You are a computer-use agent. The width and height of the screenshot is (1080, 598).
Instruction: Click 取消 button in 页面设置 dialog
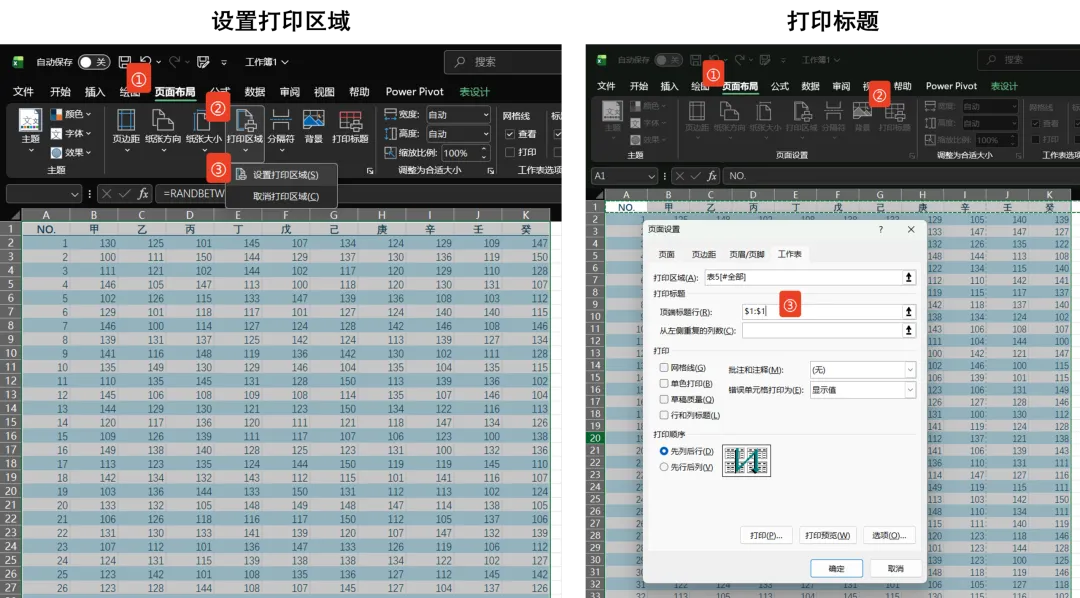pos(895,568)
